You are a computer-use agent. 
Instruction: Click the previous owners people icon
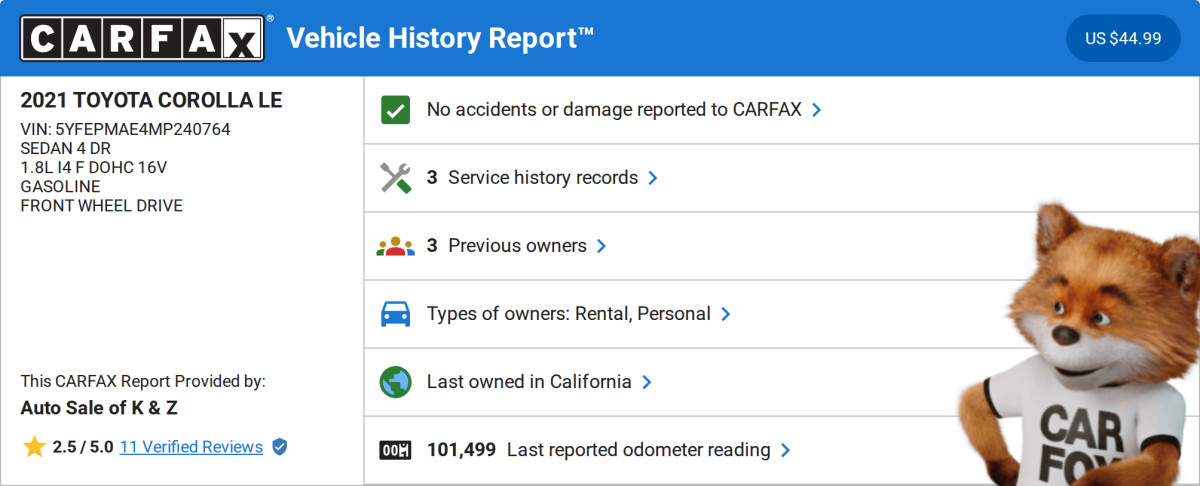[396, 246]
